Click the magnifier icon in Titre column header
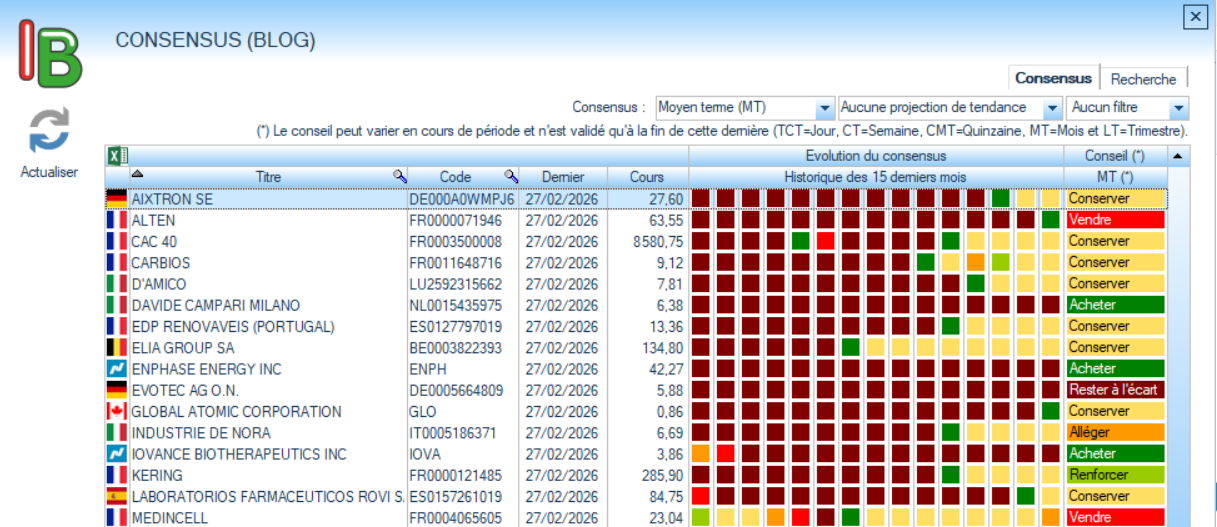 point(399,177)
